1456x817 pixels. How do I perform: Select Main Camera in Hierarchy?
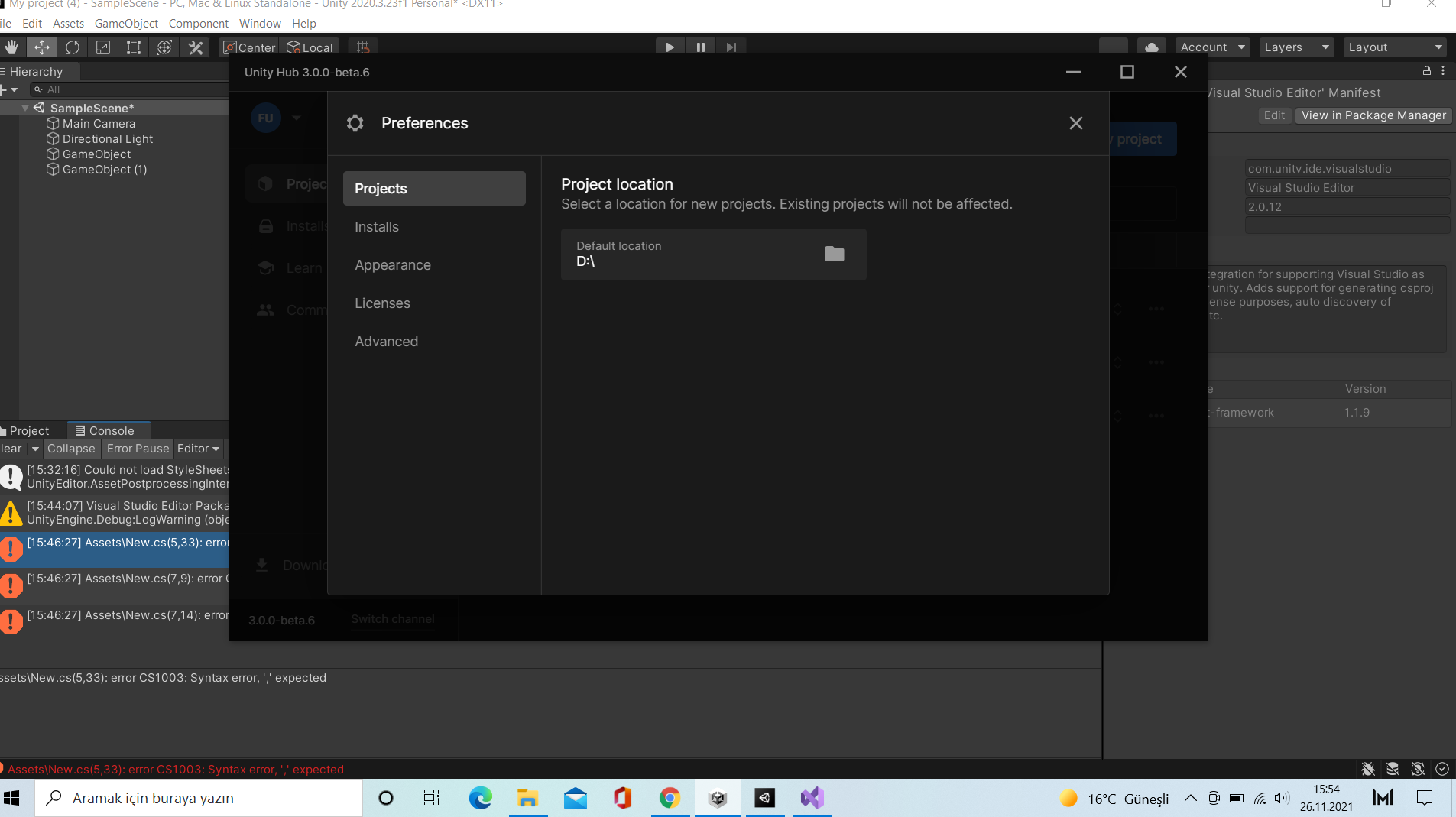tap(99, 124)
